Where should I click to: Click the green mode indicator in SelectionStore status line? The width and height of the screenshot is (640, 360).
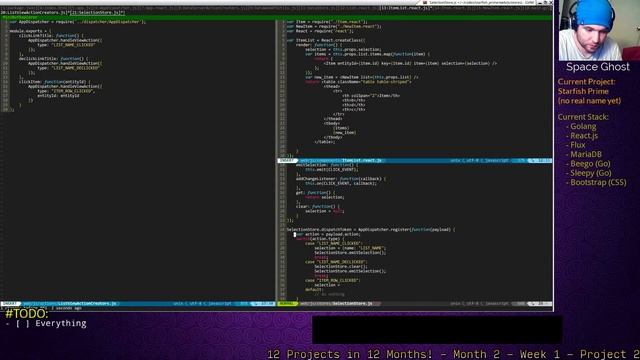tap(287, 304)
